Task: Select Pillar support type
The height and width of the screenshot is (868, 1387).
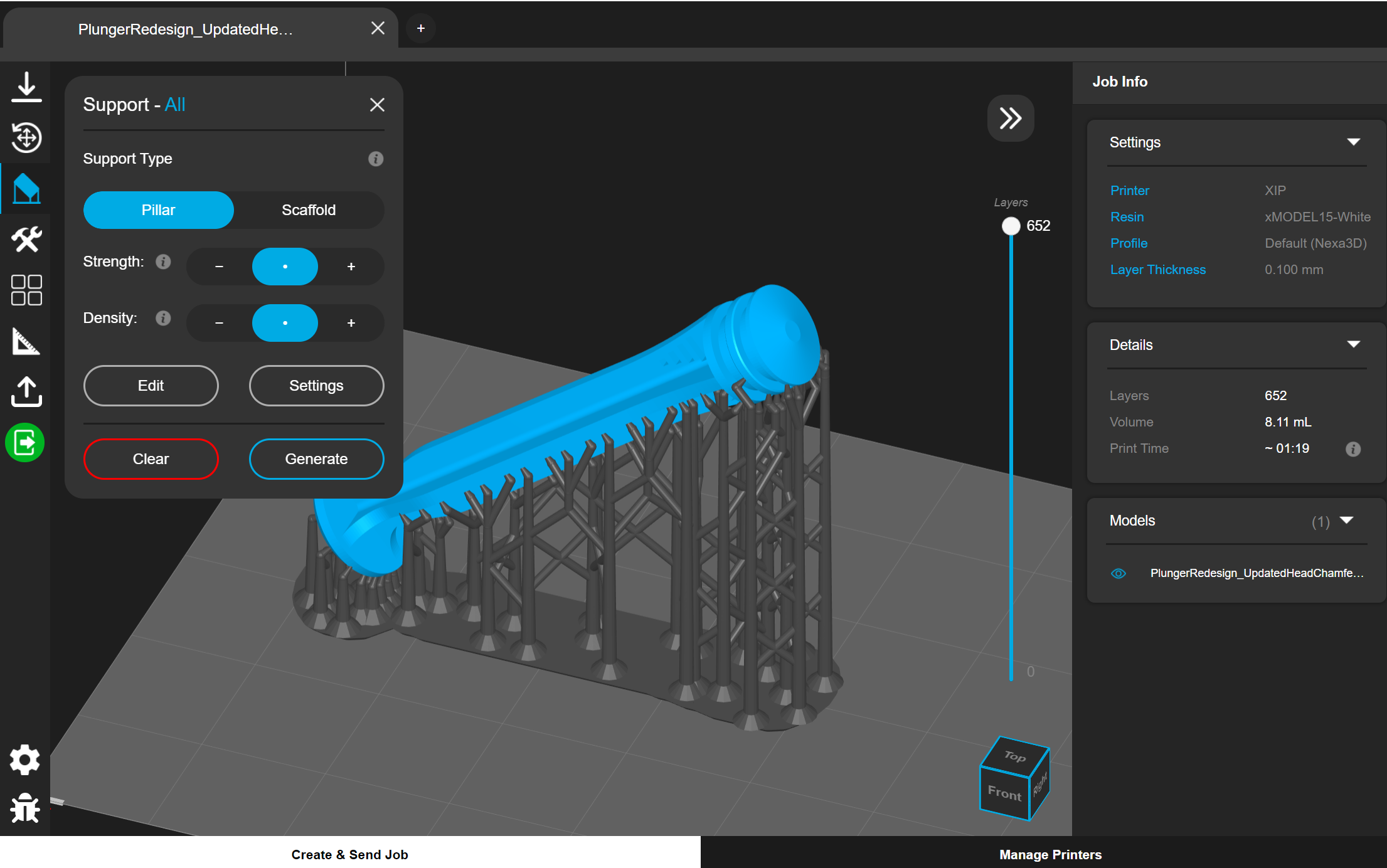Action: (159, 210)
